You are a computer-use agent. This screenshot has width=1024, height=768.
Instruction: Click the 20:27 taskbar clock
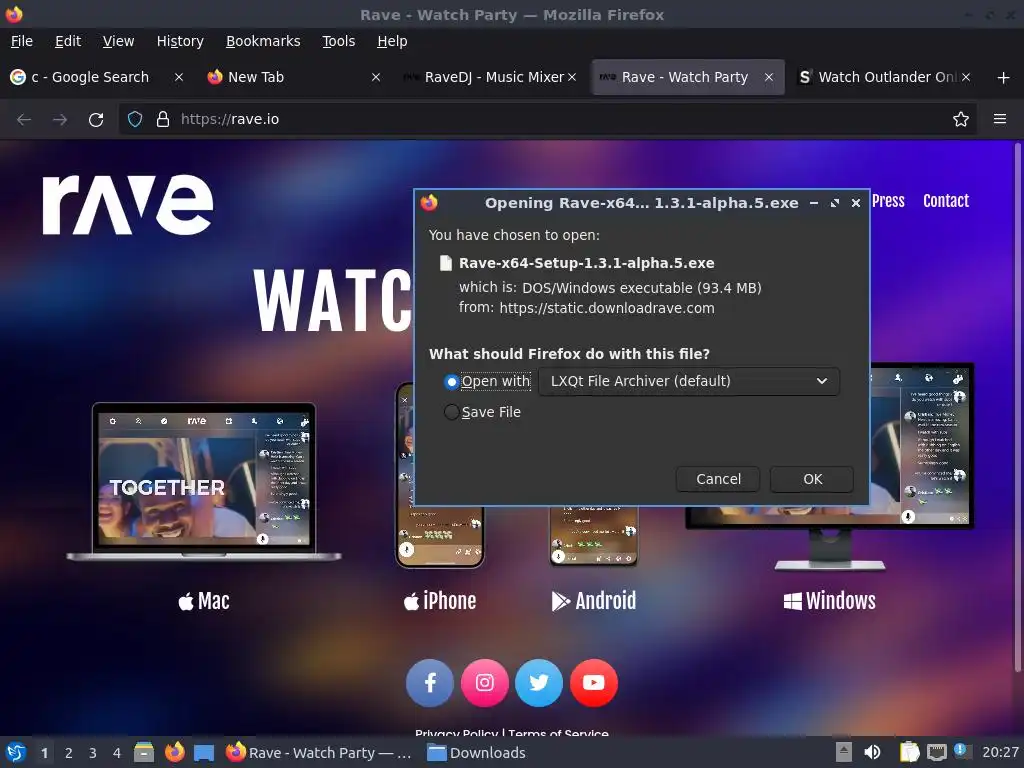click(x=1000, y=753)
